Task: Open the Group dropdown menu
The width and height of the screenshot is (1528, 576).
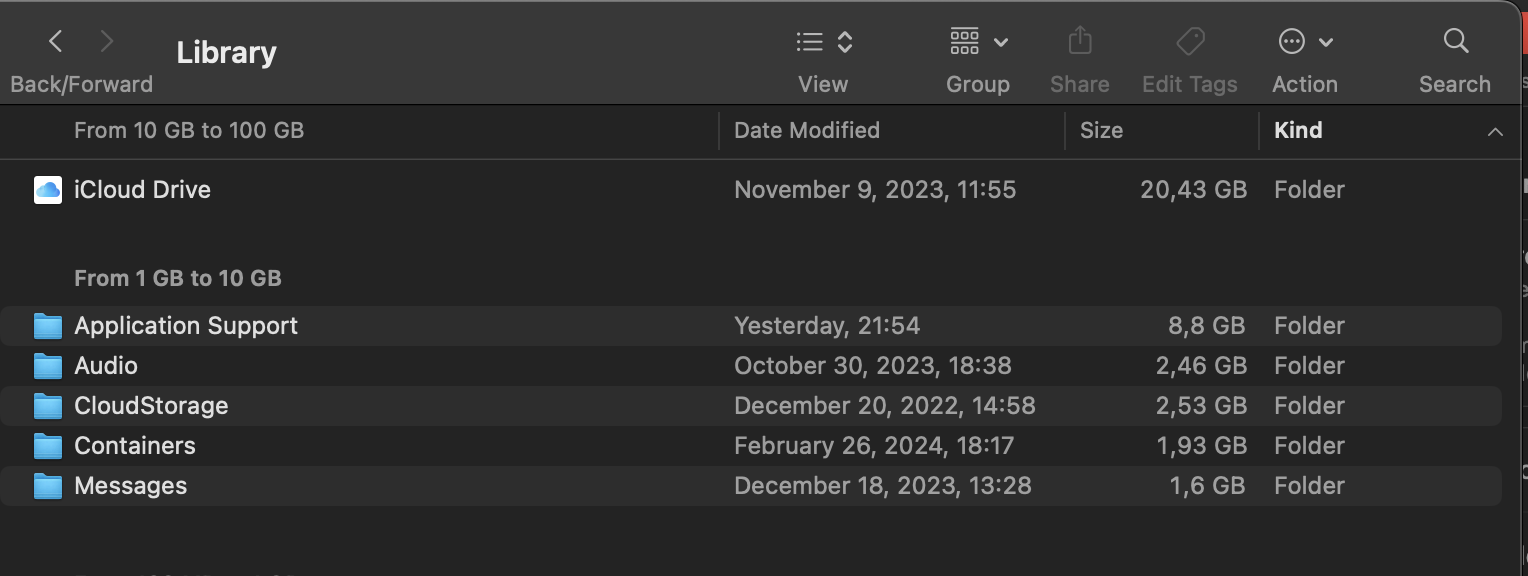Action: point(978,42)
